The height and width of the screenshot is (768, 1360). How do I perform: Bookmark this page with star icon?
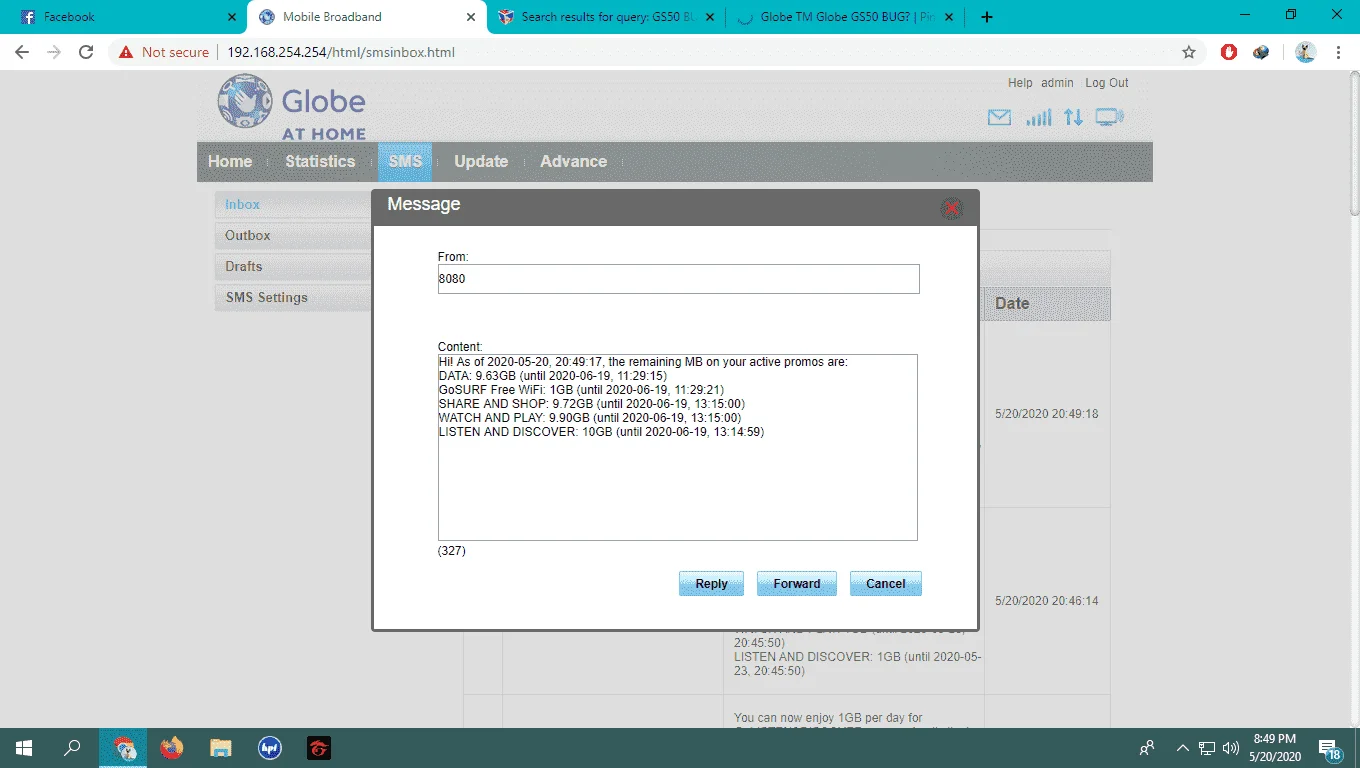[x=1189, y=52]
